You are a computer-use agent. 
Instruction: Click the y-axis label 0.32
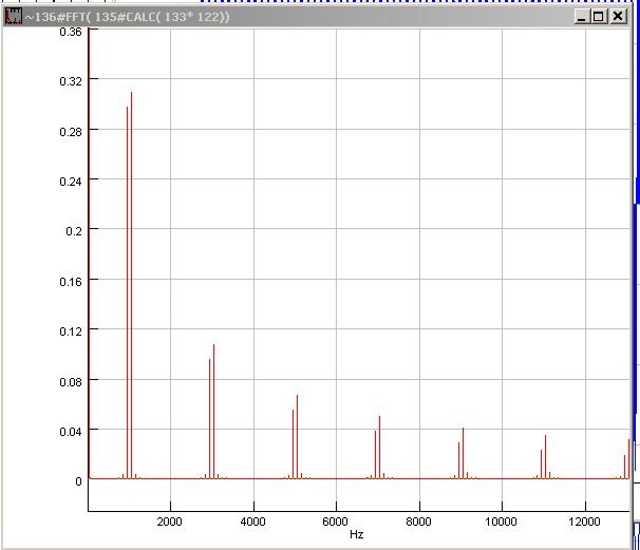(x=71, y=81)
